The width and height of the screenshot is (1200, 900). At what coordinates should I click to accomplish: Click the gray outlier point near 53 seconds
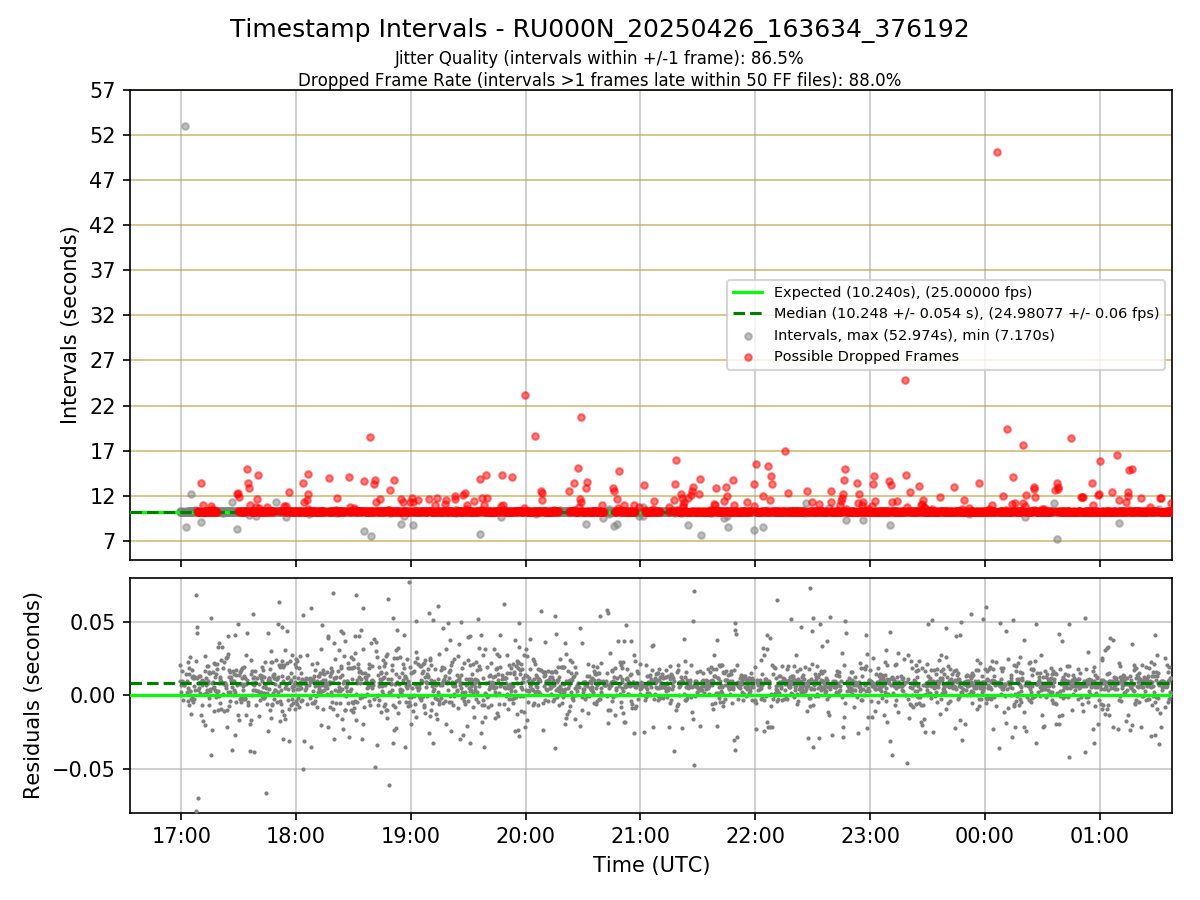pos(185,126)
